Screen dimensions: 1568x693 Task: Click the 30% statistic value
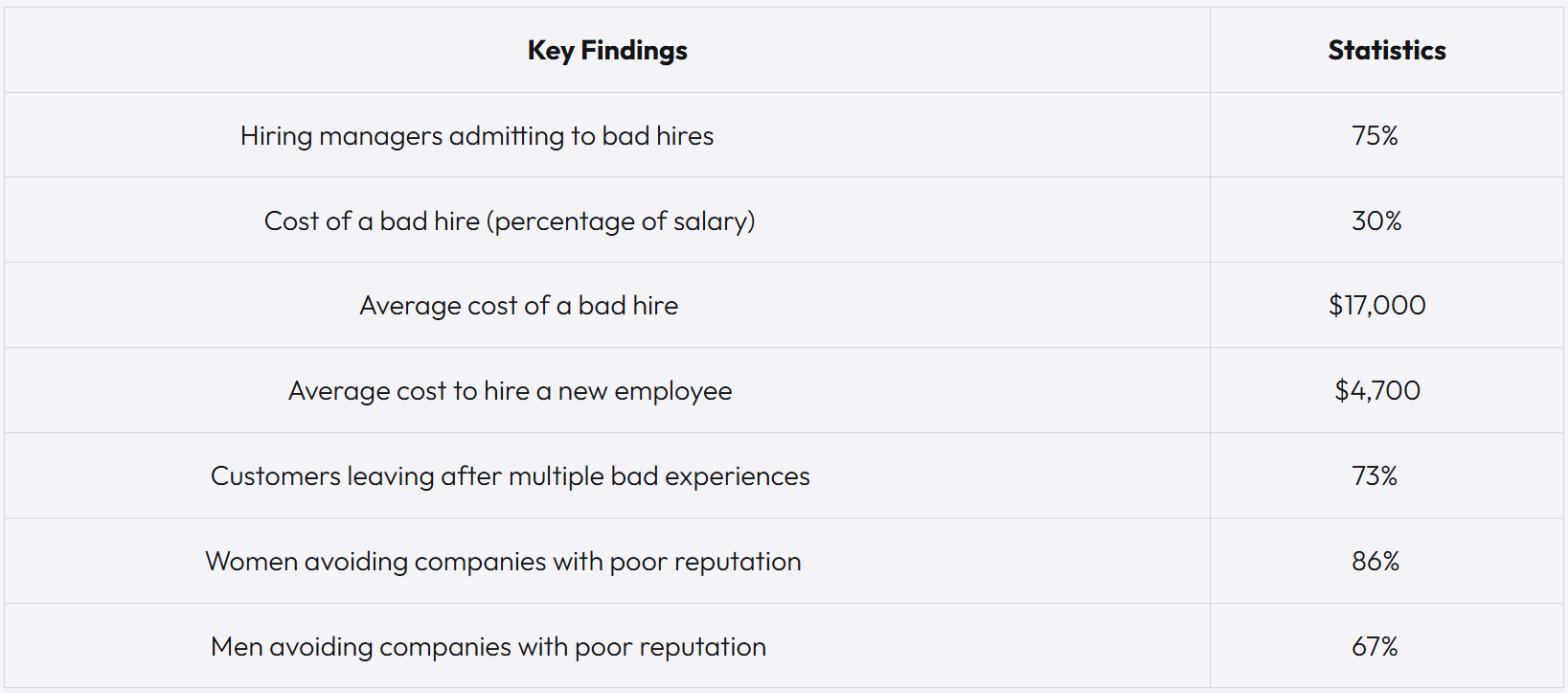click(x=1376, y=221)
